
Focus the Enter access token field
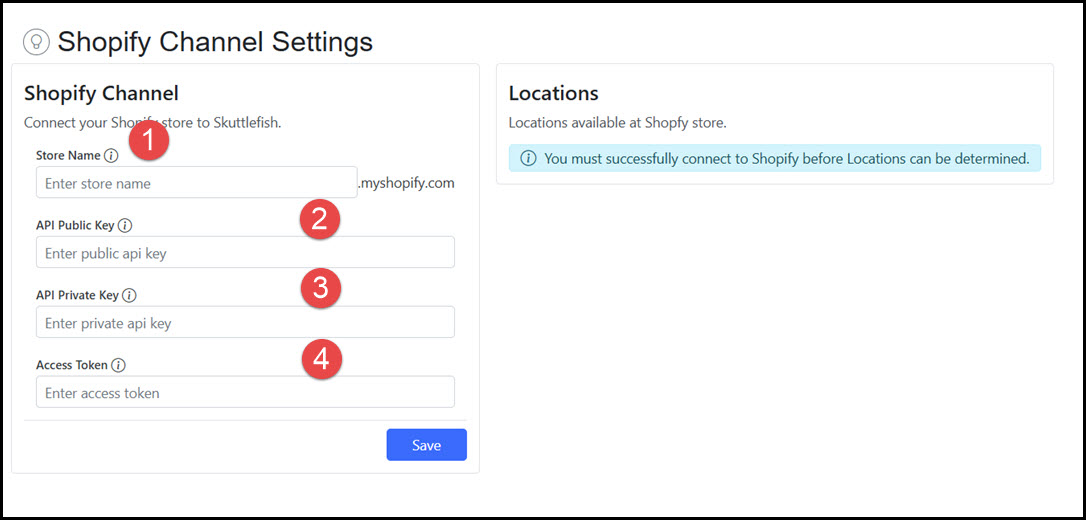click(244, 393)
